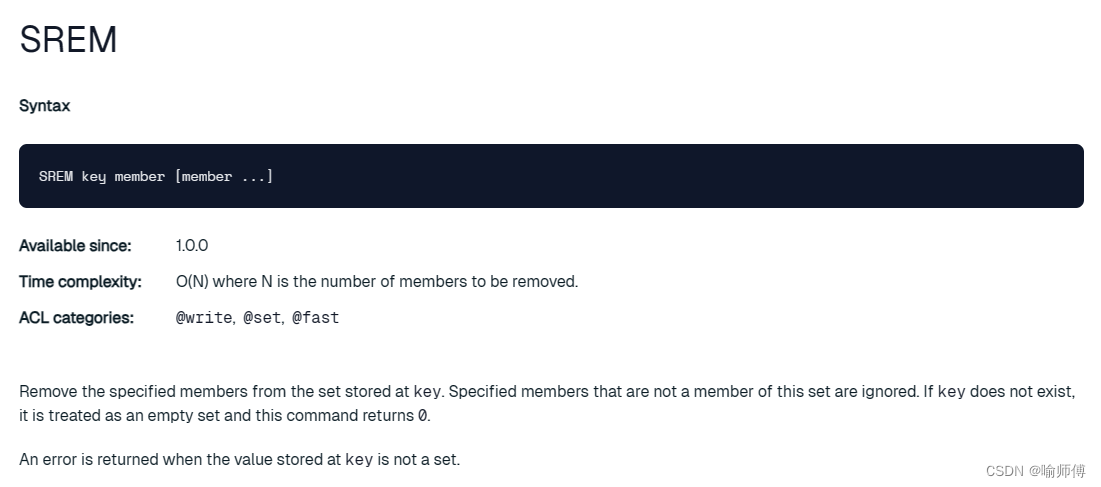Viewport: 1101px width, 487px height.
Task: Click the Available since label
Action: click(75, 246)
